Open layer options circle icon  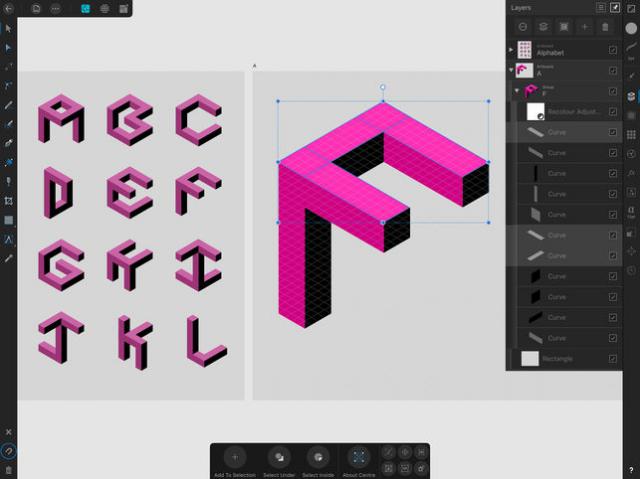tap(522, 27)
